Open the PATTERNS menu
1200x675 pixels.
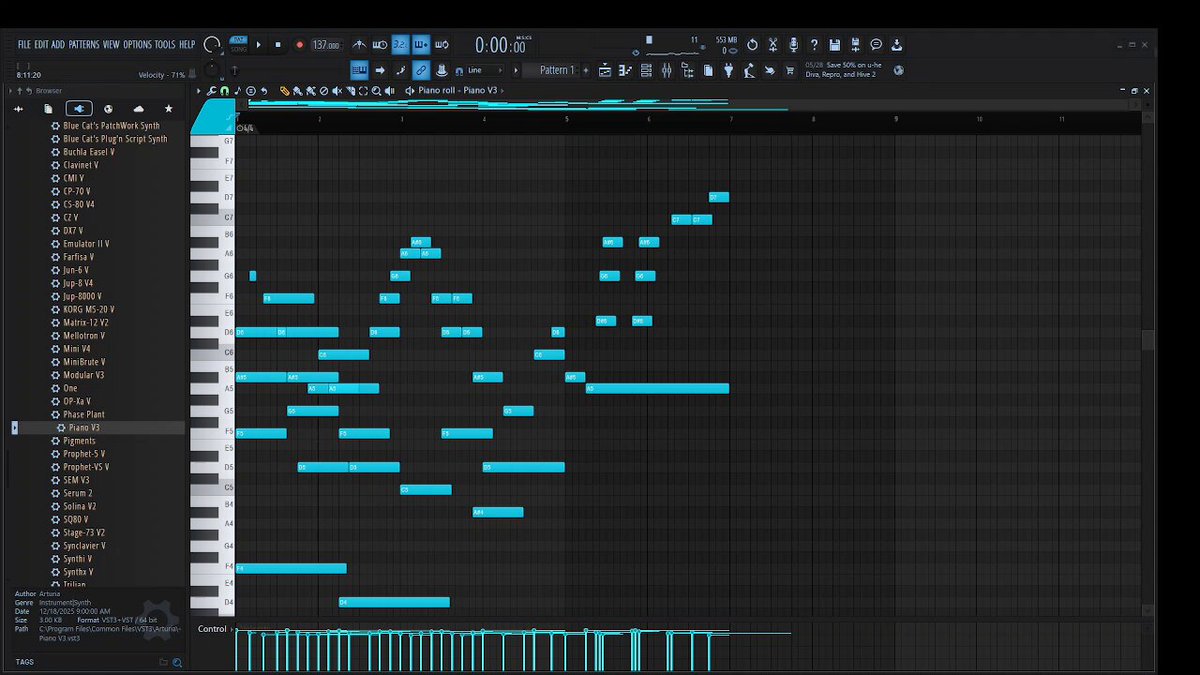(84, 45)
